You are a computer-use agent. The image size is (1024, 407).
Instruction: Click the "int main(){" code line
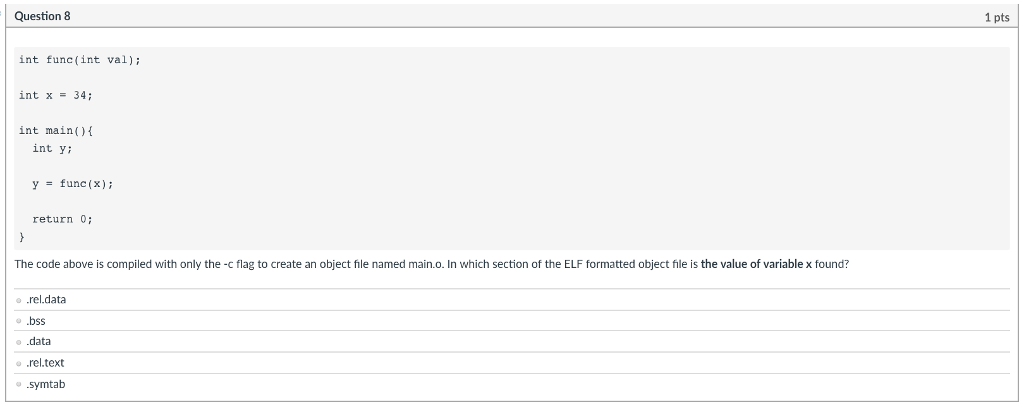tap(56, 131)
